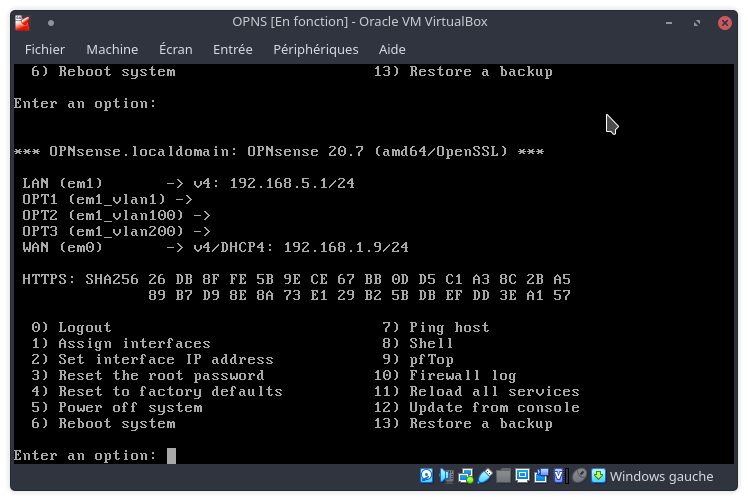This screenshot has height=501, width=748.
Task: Click the WAN (em0) 192.168.1.9/24 line
Action: point(215,247)
